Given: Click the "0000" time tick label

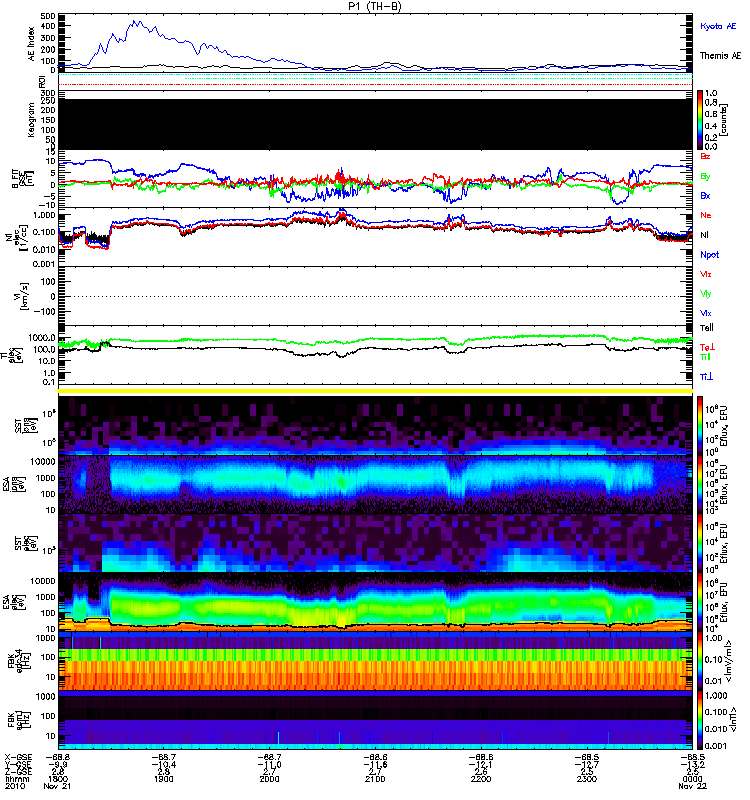Looking at the screenshot, I should 692,779.
